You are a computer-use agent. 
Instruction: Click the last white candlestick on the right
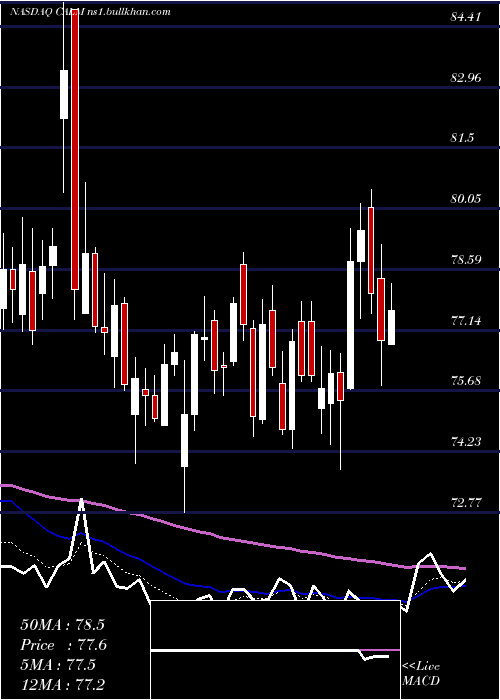(x=391, y=327)
